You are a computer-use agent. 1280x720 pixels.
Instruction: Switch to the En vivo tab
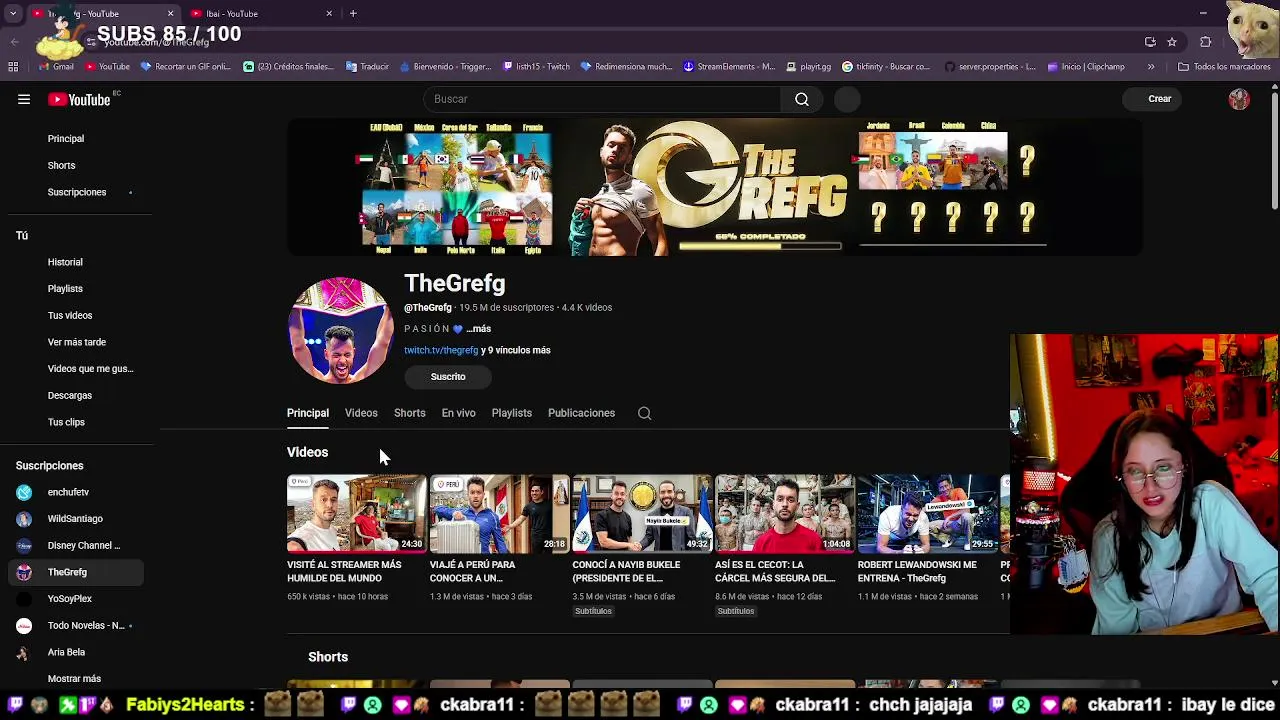(x=458, y=413)
